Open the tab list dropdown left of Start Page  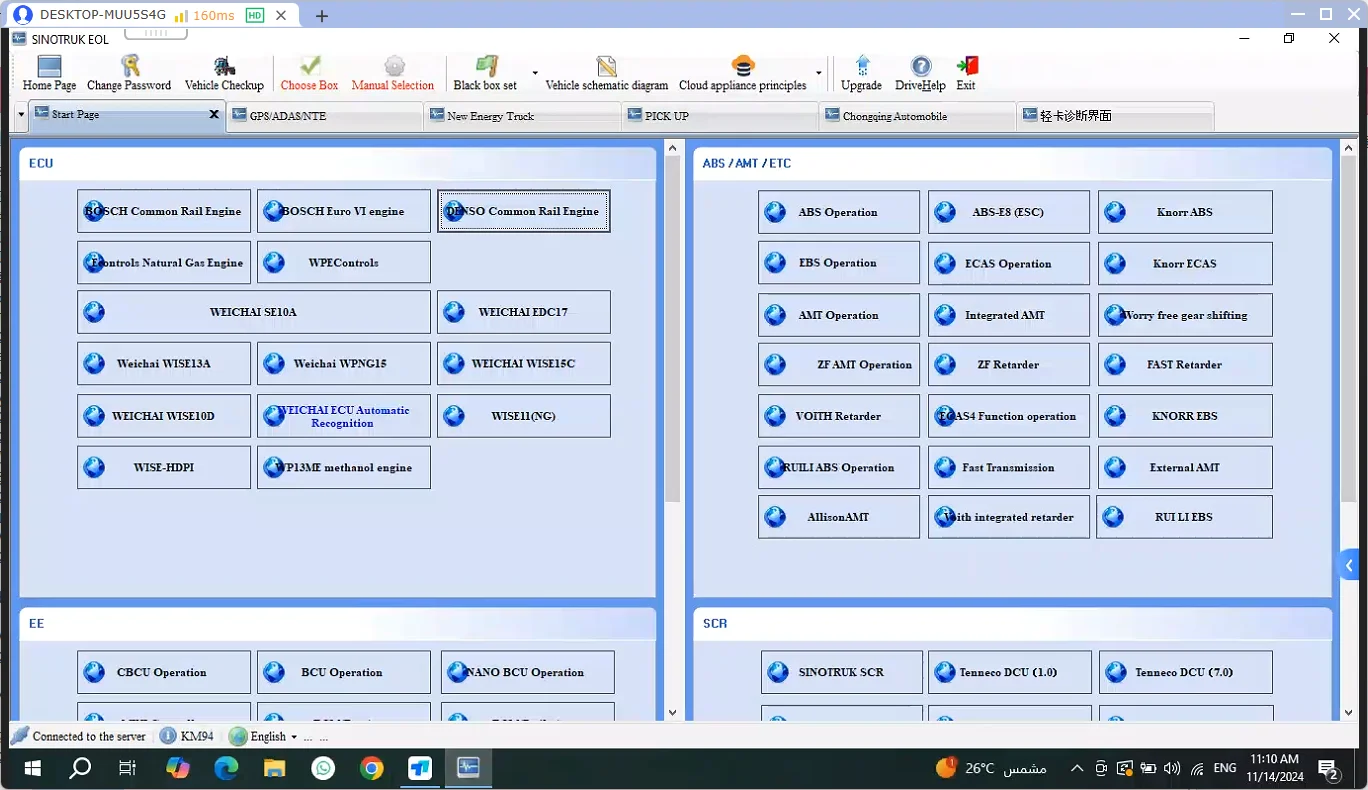coord(22,115)
